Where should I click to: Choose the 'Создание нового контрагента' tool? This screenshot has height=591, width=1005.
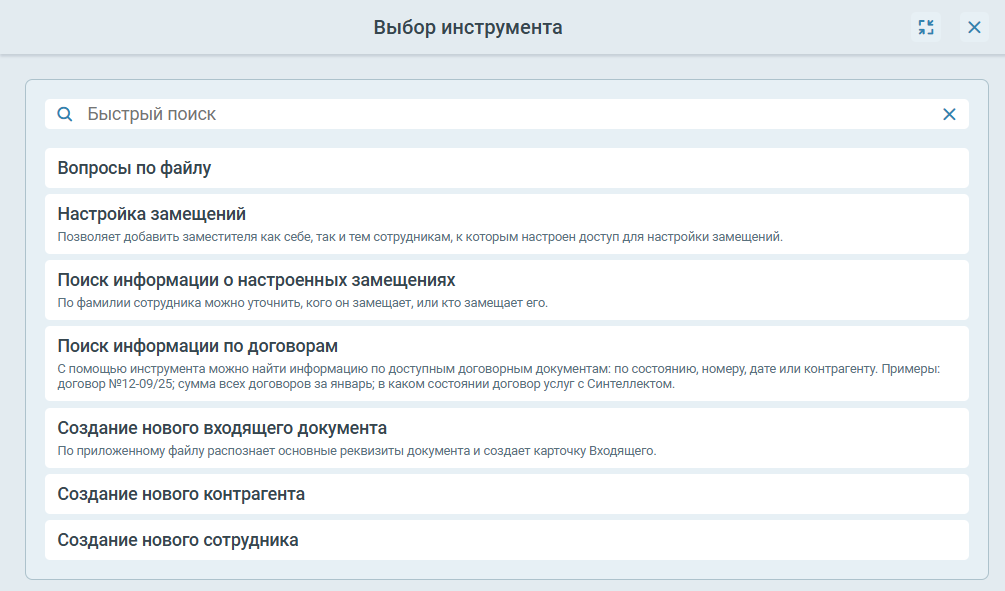(181, 494)
